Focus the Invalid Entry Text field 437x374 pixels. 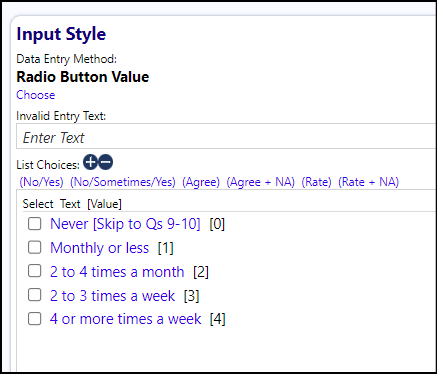226,136
